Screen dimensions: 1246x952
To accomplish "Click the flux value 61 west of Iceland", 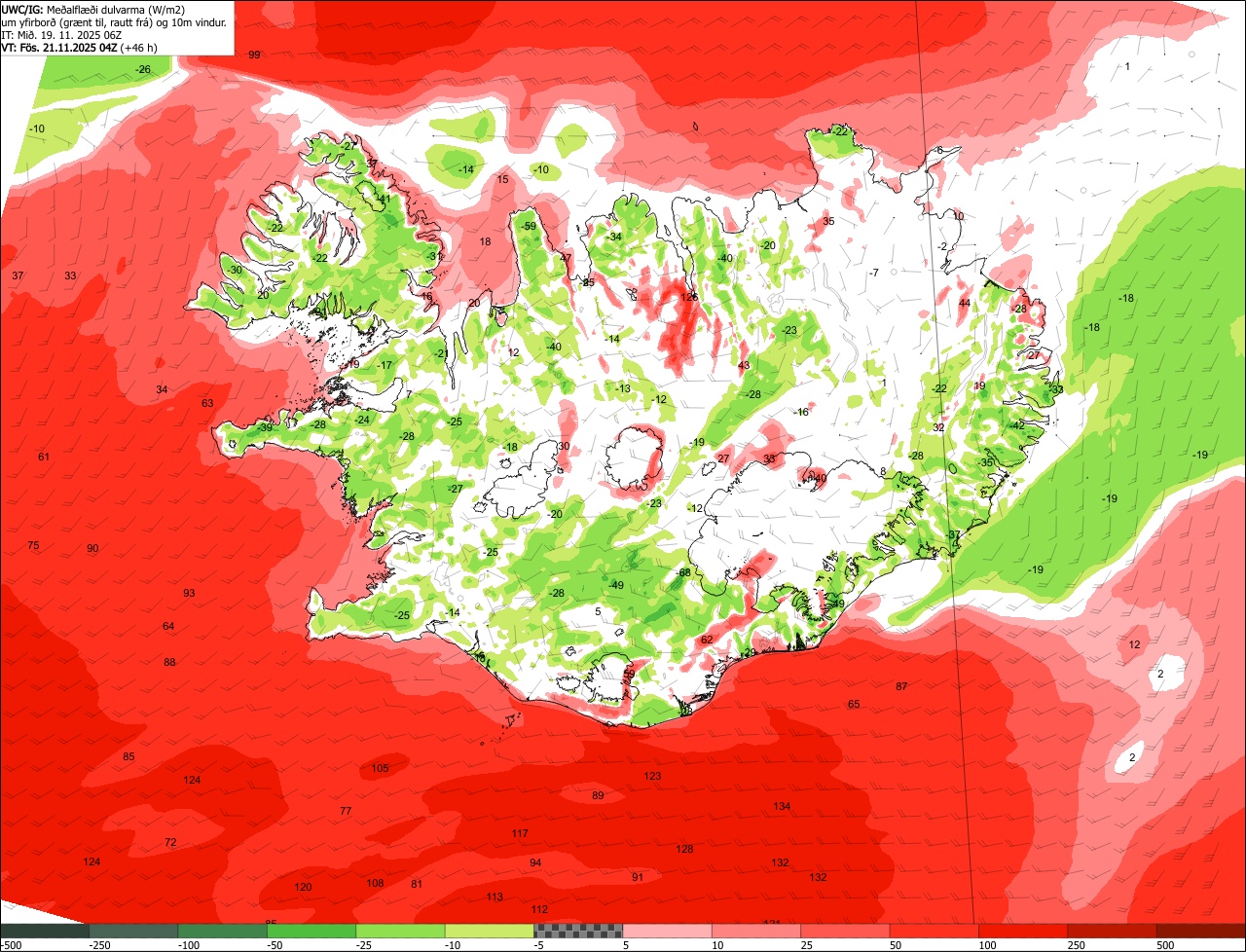I will tap(44, 457).
